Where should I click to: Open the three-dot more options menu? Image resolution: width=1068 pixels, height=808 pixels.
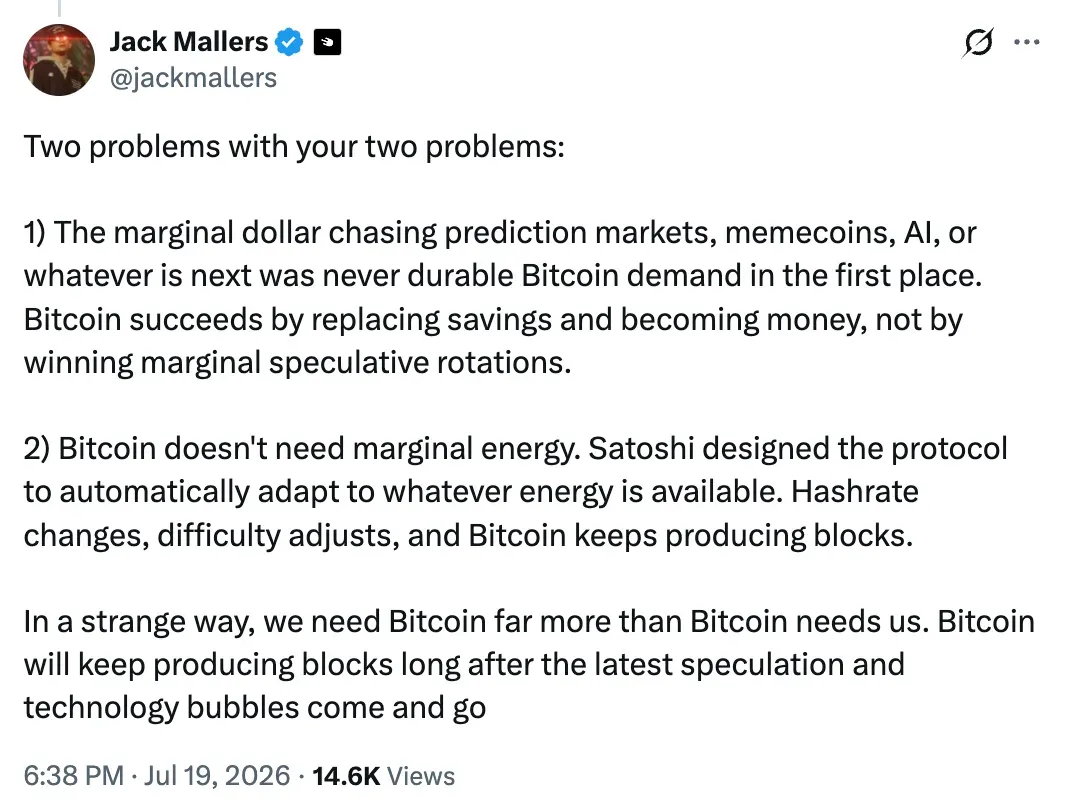pos(1026,42)
